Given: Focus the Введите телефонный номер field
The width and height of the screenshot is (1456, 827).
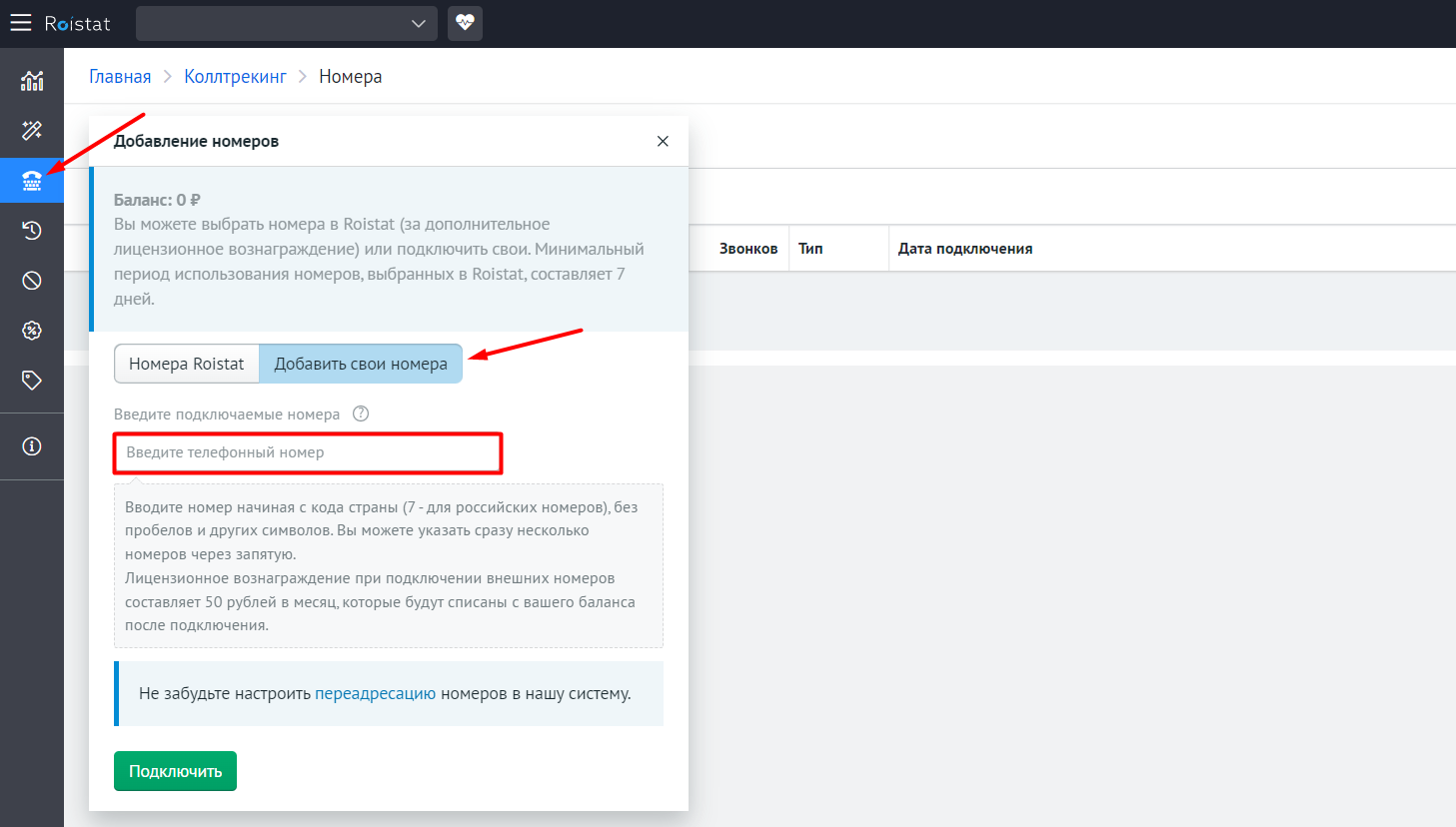Looking at the screenshot, I should pos(308,452).
